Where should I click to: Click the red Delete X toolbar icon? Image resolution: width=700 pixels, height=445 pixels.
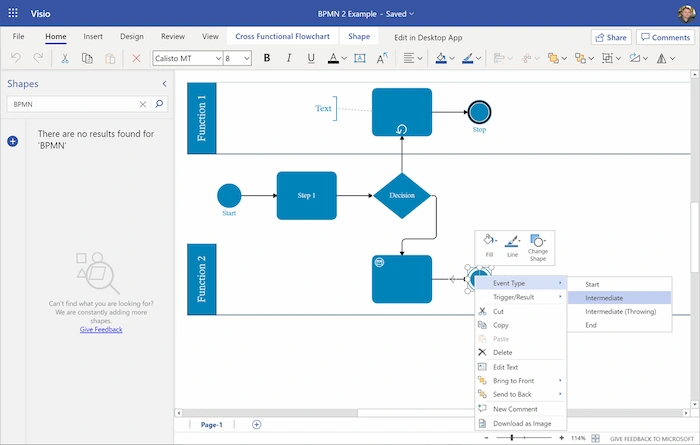pyautogui.click(x=136, y=58)
